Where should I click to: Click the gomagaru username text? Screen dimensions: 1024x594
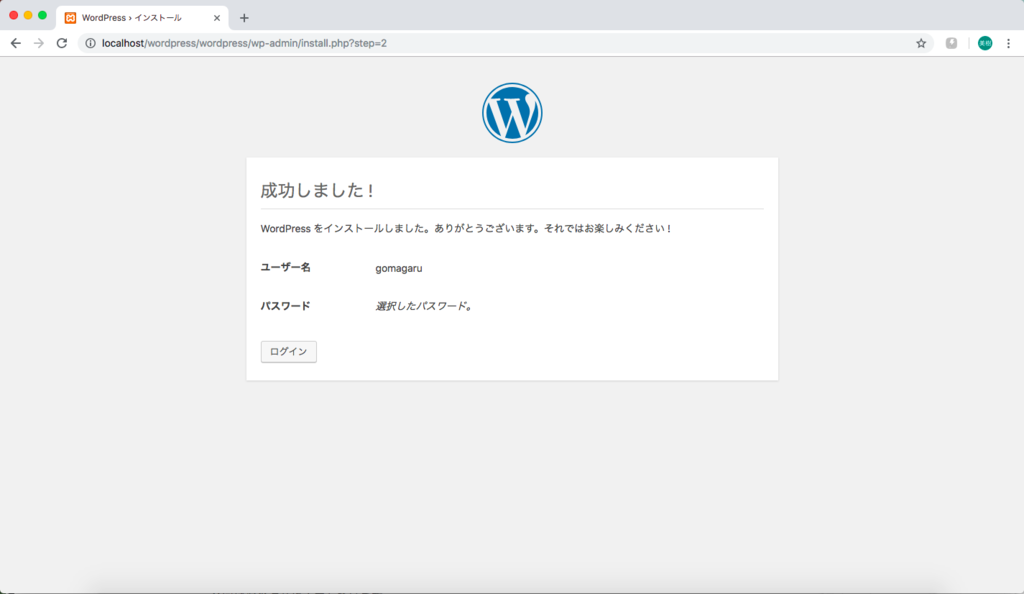398,268
